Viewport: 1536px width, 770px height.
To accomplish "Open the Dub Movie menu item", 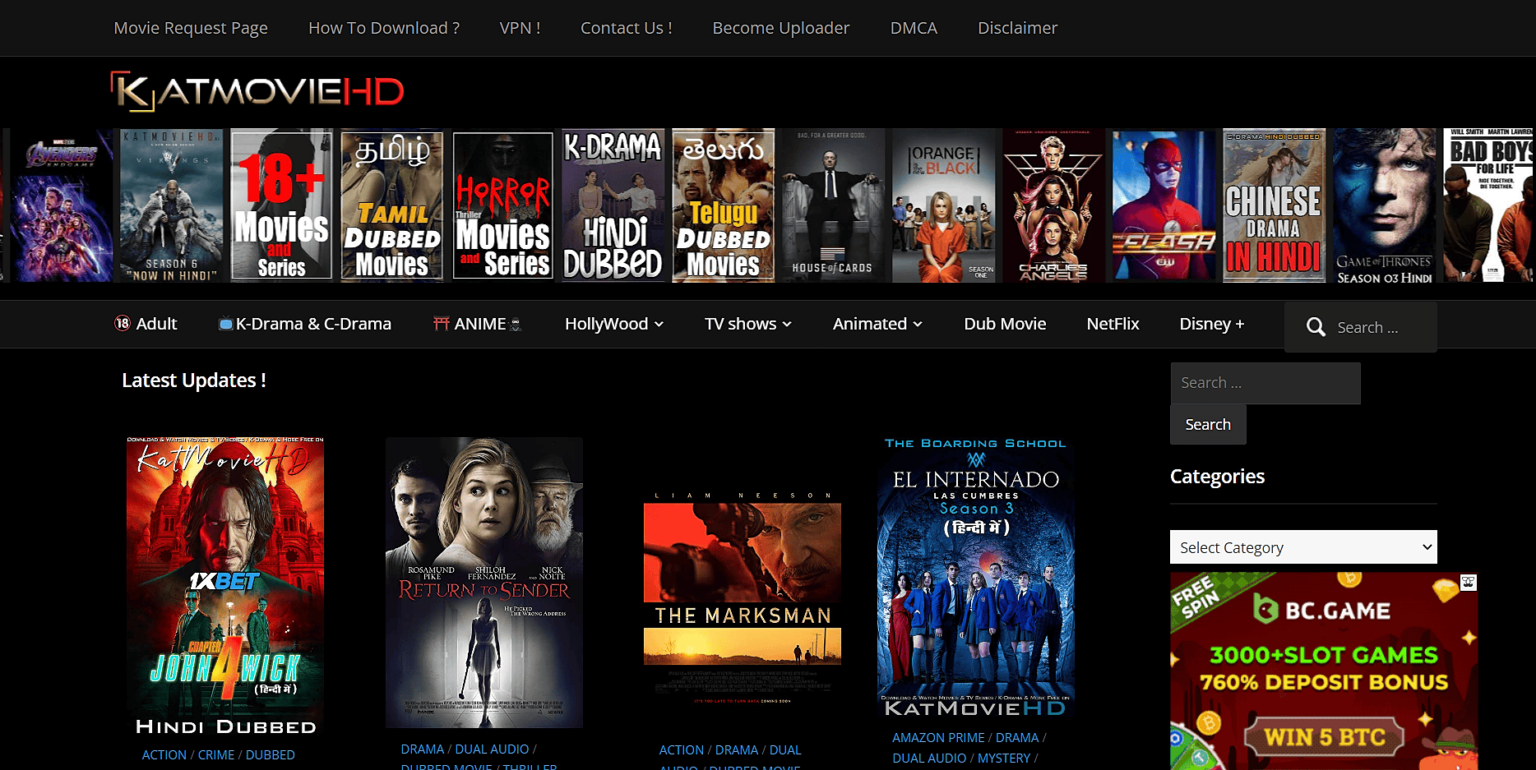I will tap(1004, 324).
